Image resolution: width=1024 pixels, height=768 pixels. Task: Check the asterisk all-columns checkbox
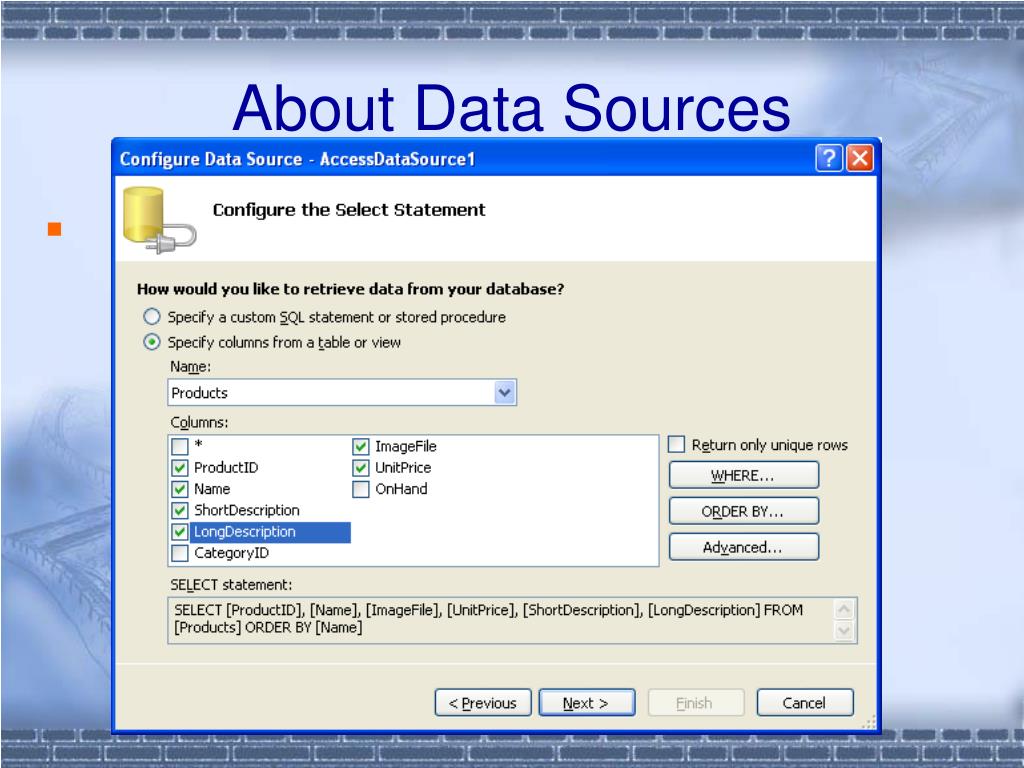click(180, 447)
